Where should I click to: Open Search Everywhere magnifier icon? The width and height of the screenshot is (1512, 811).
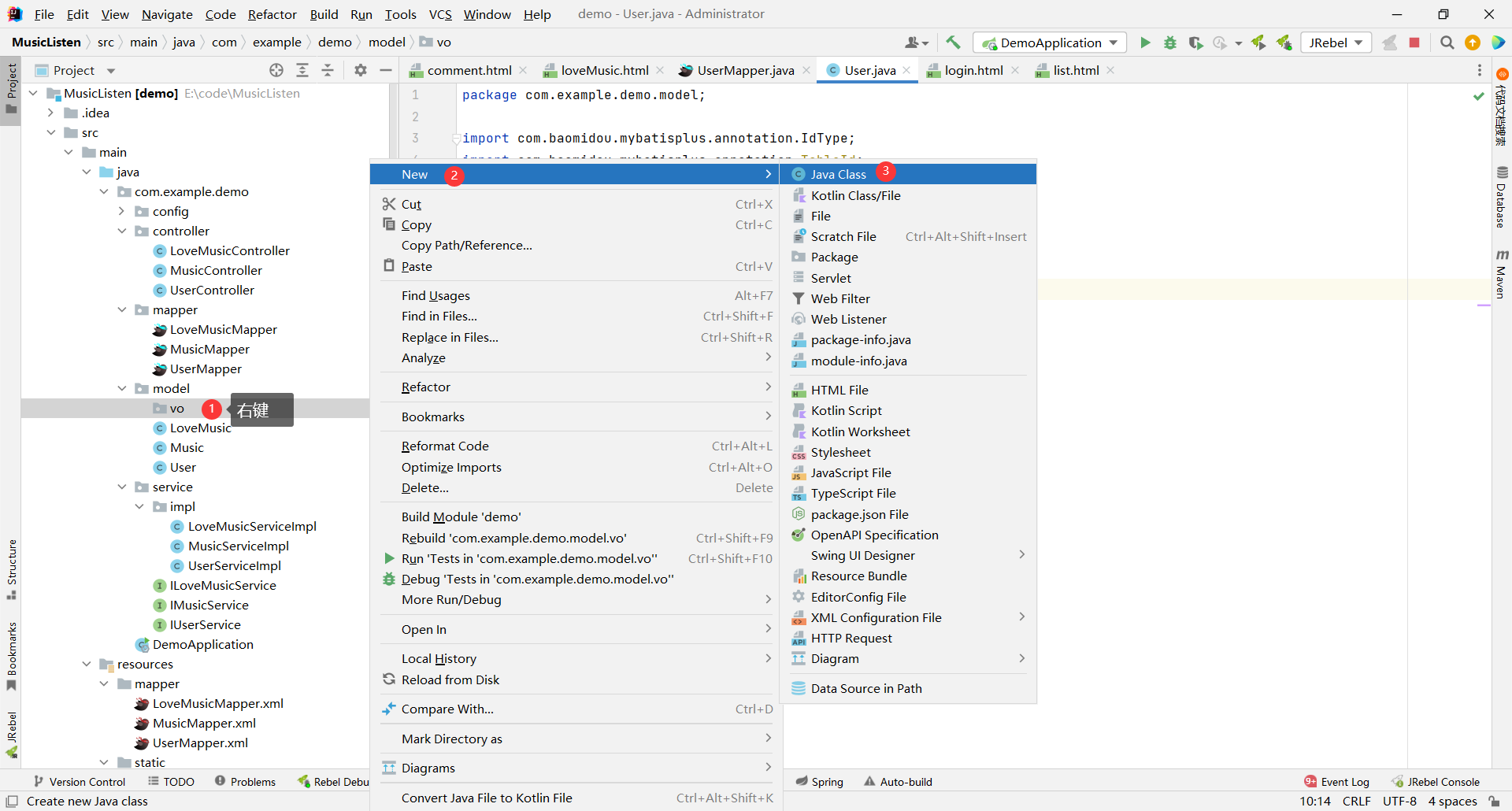[x=1447, y=43]
